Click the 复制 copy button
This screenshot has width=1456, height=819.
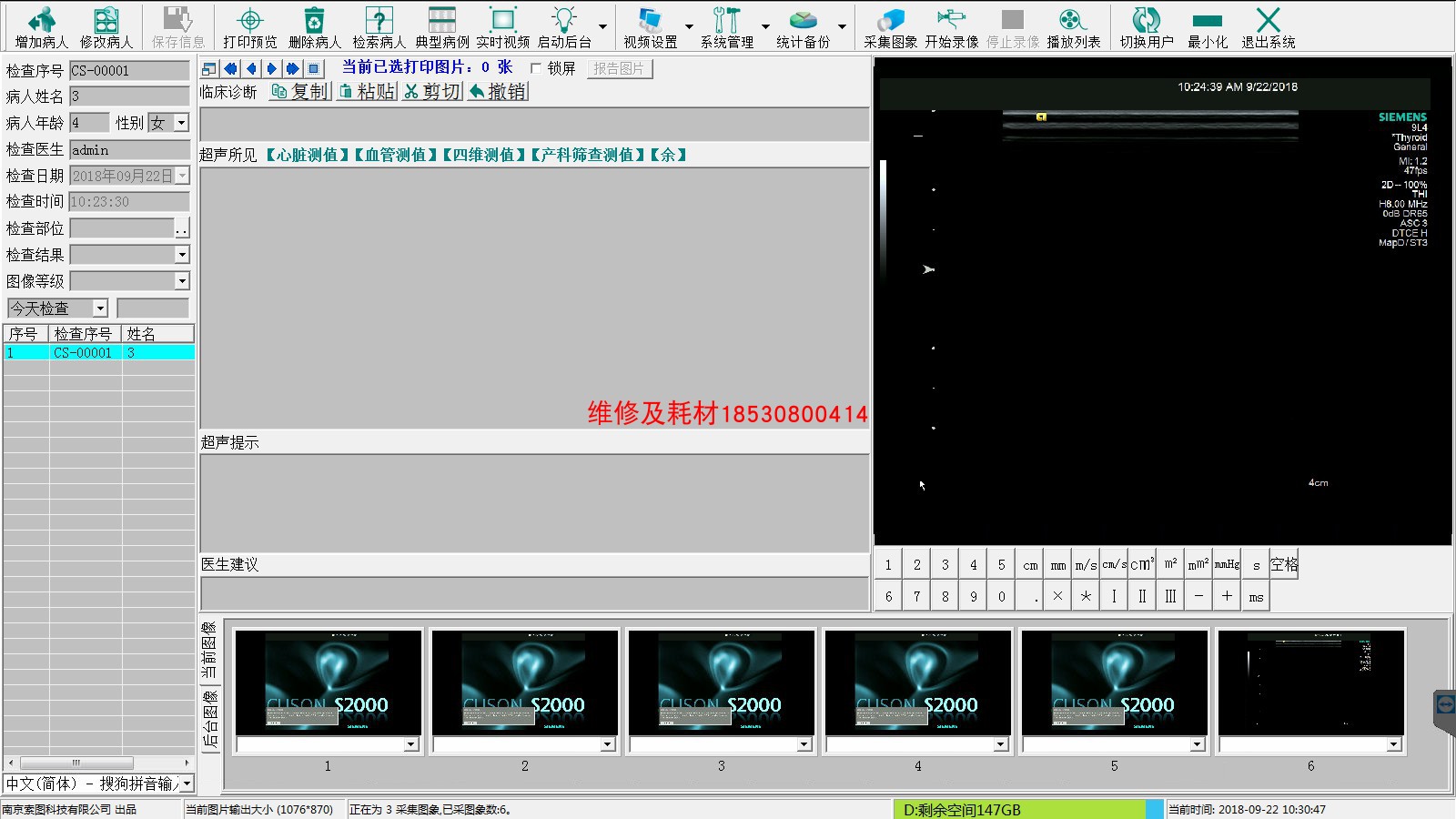[300, 92]
